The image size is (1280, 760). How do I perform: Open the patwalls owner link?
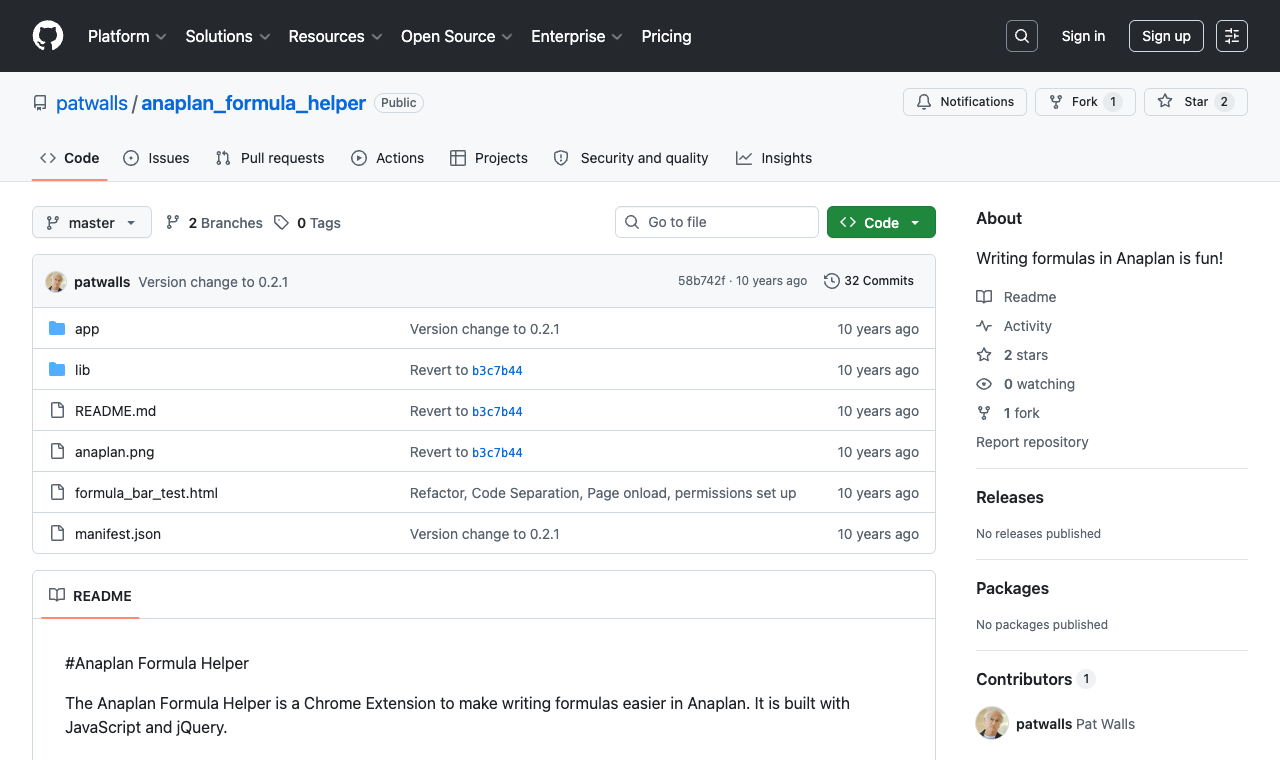pos(92,103)
